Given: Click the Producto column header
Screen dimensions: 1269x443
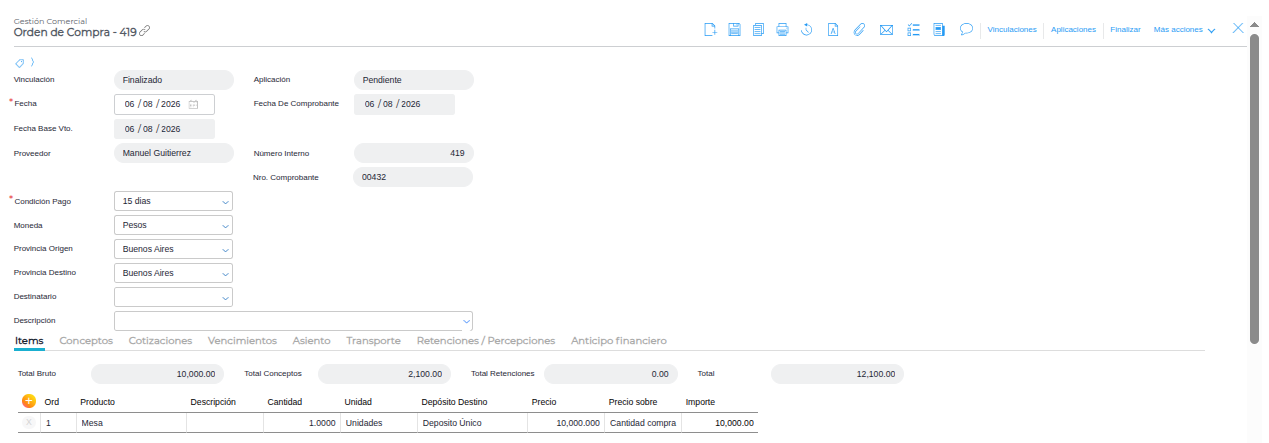Looking at the screenshot, I should (98, 402).
